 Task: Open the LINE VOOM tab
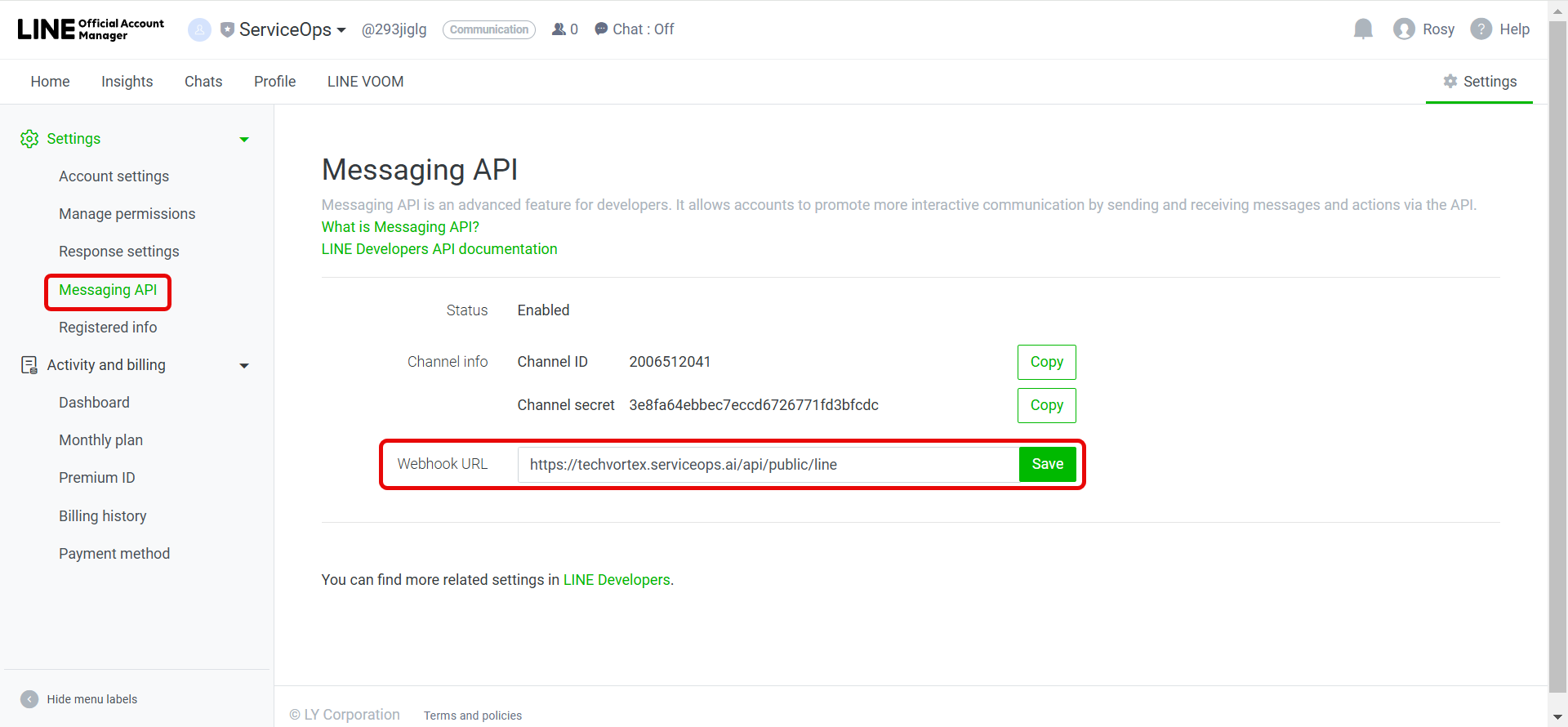(365, 82)
